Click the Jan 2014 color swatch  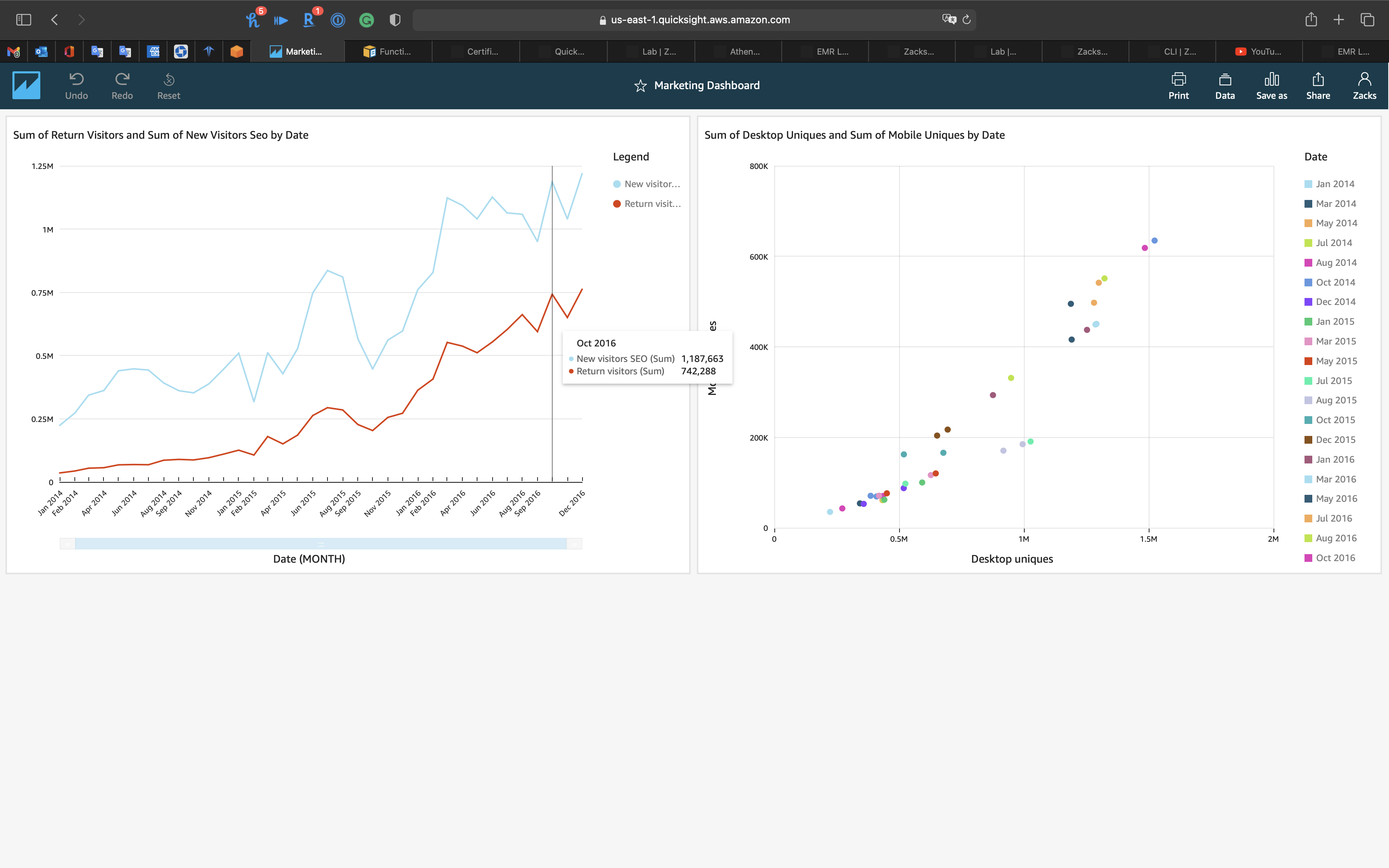pyautogui.click(x=1308, y=184)
